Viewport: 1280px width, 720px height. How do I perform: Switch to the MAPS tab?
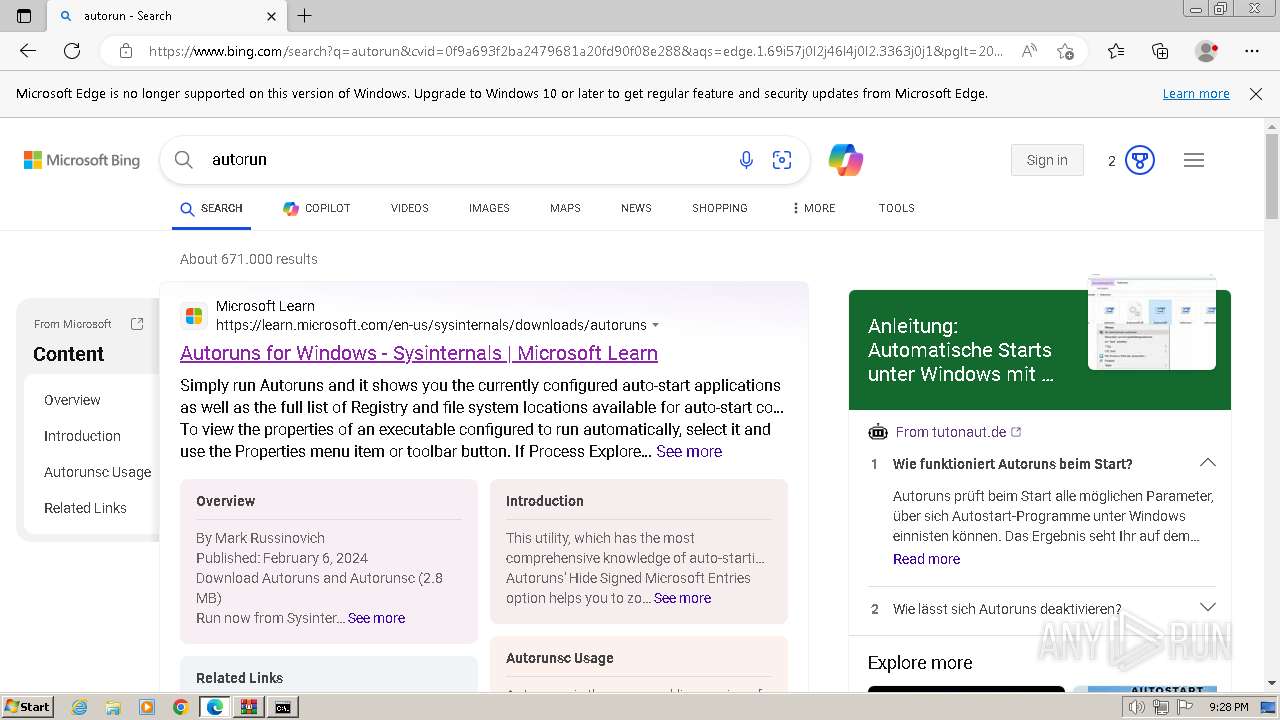tap(565, 208)
